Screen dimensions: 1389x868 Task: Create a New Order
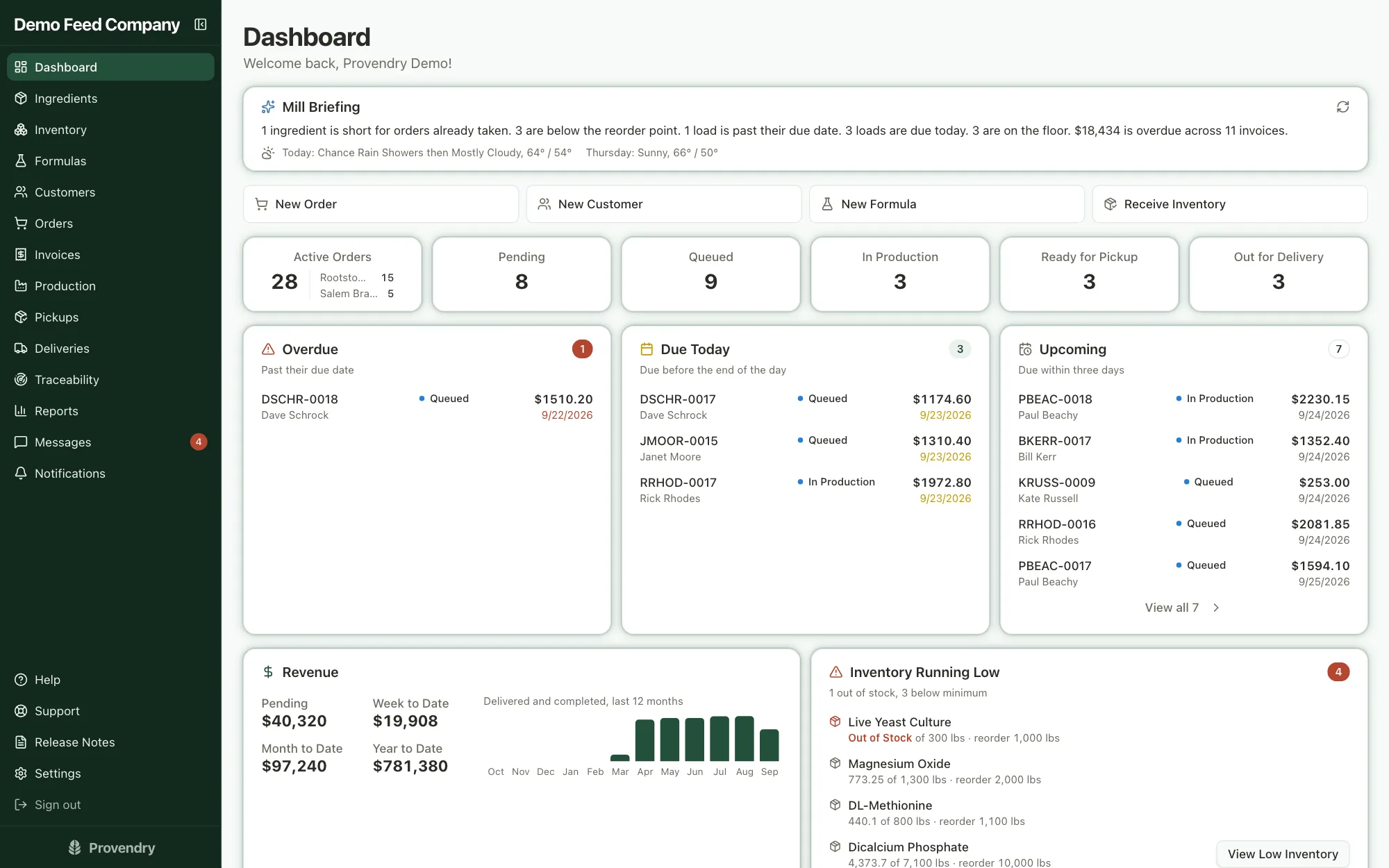click(381, 204)
